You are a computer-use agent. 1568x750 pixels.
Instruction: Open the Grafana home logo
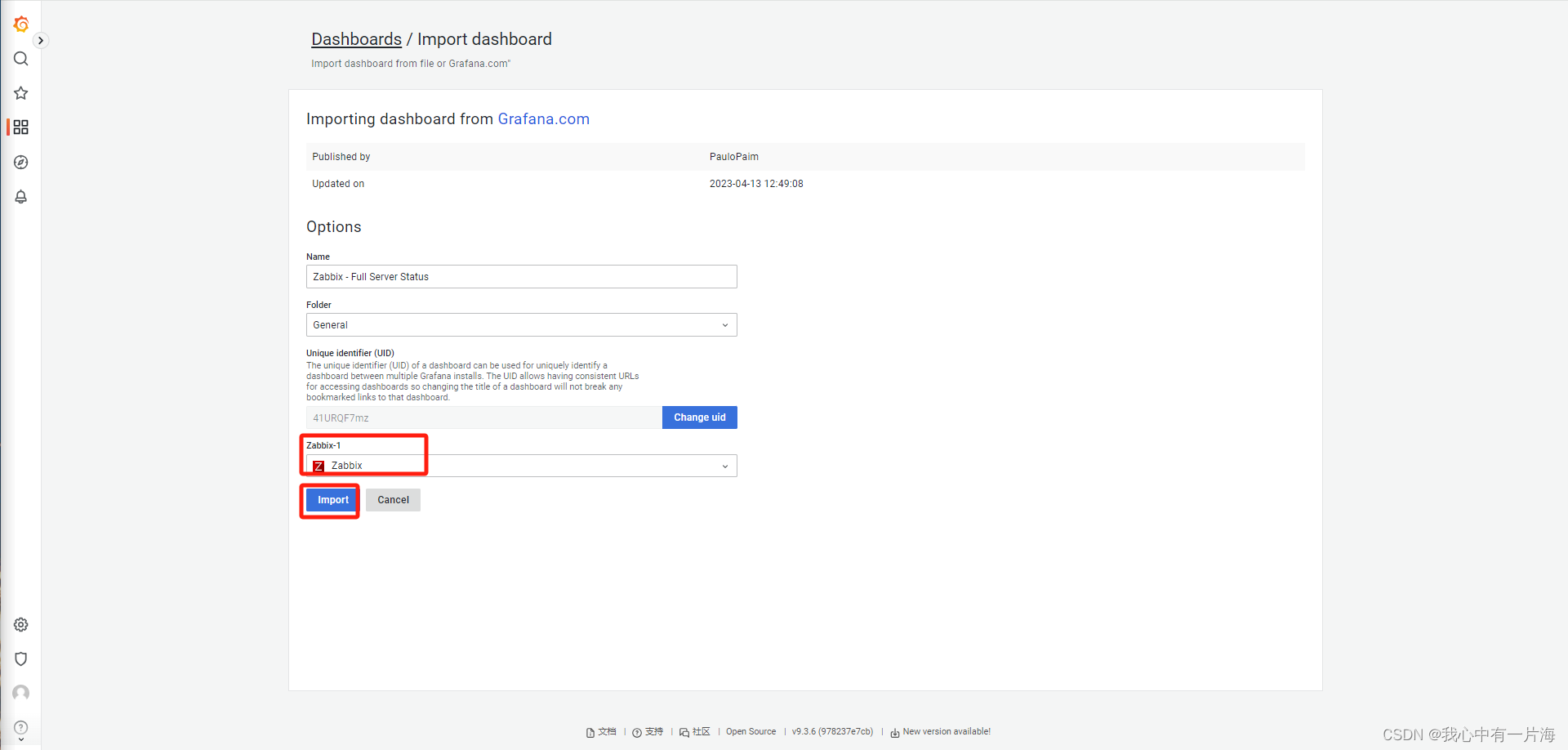coord(21,25)
